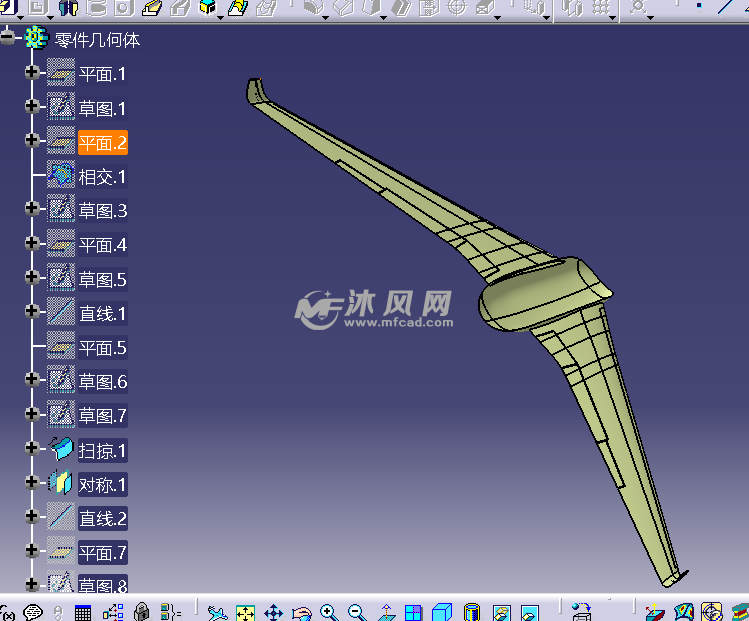The width and height of the screenshot is (749, 621).
Task: Expand the 草图.6 tree node
Action: coord(32,379)
